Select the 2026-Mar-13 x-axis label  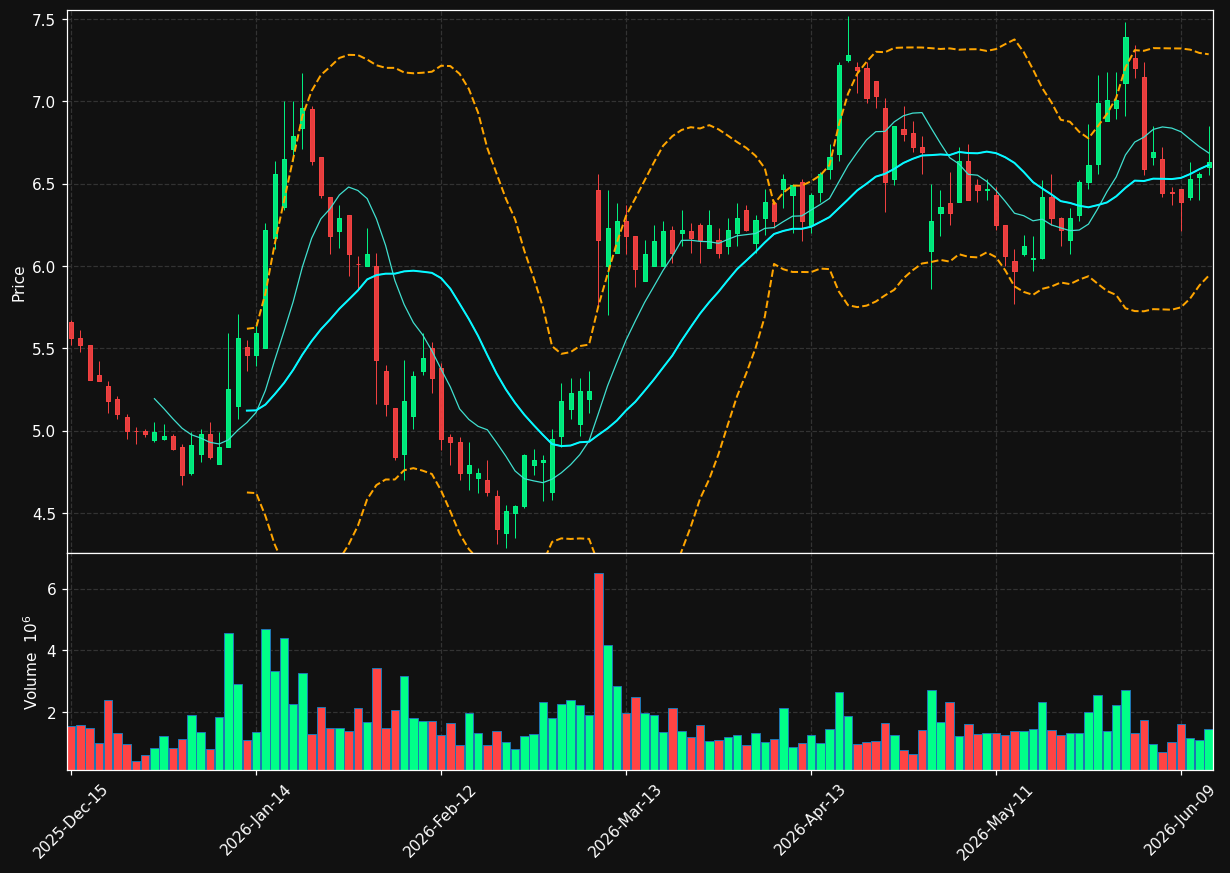click(625, 821)
